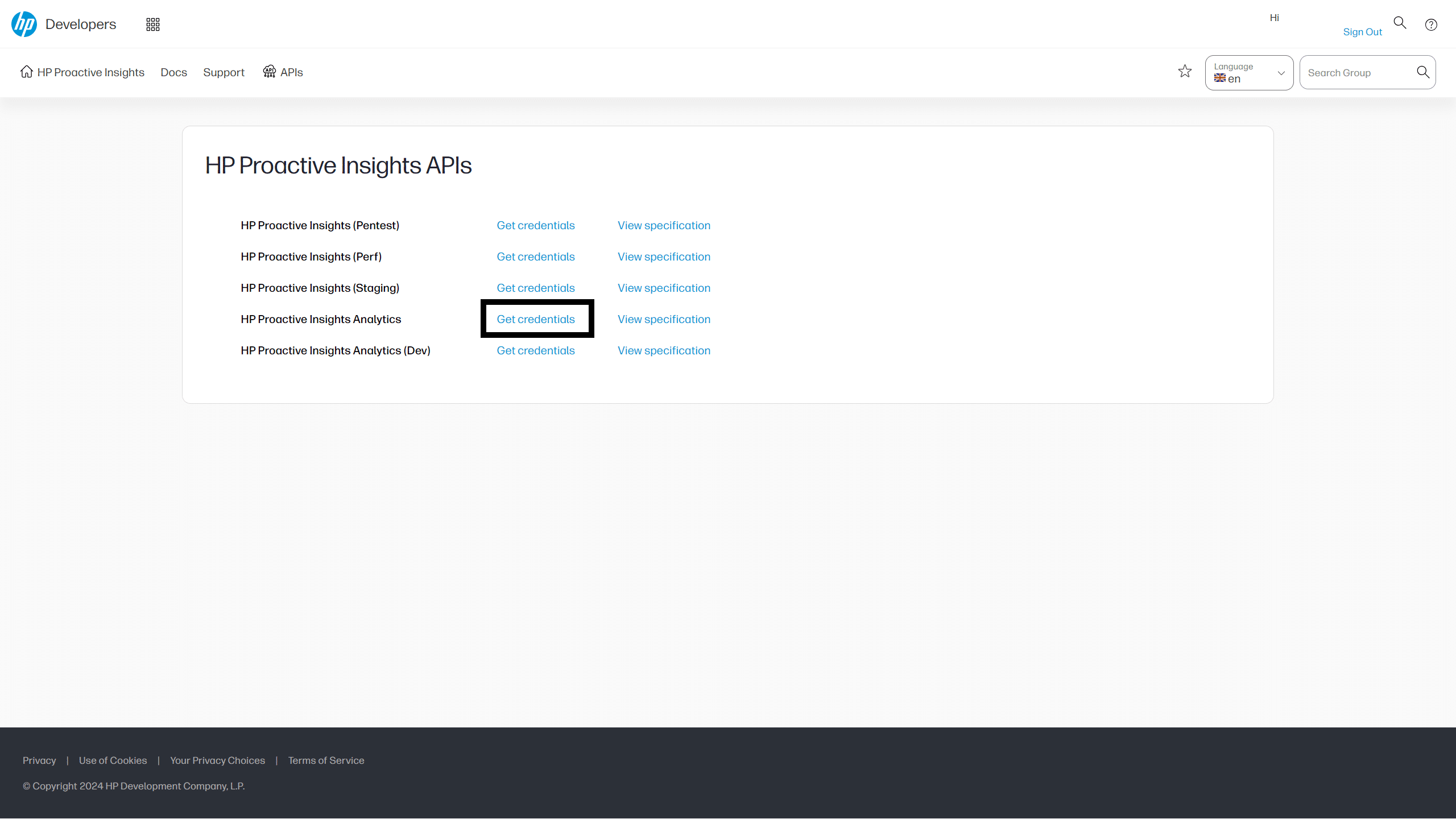The image size is (1456, 819).
Task: Click the favorite star icon
Action: coord(1185,71)
